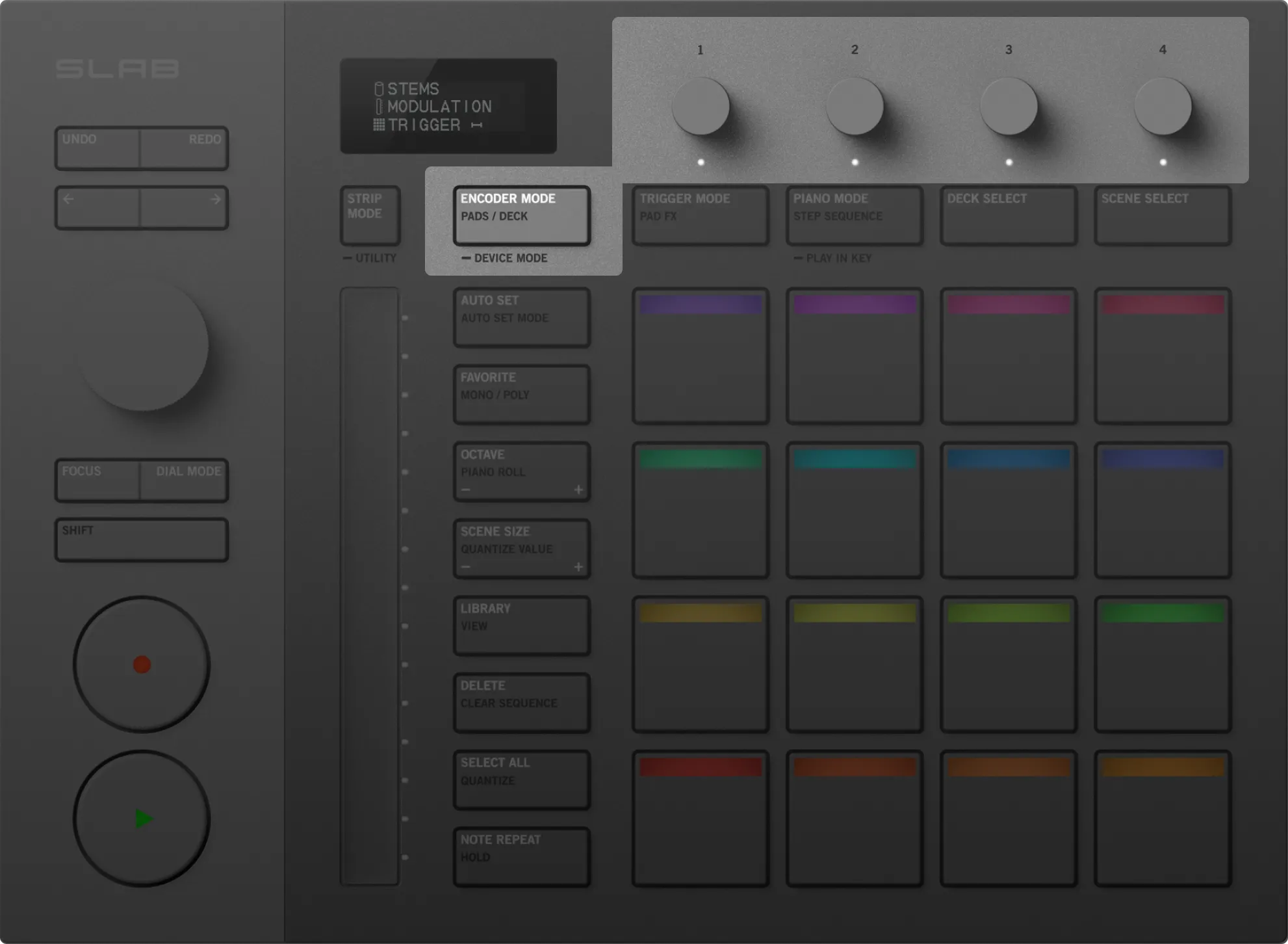Viewport: 1288px width, 944px height.
Task: Open the Deck Select button
Action: (x=1008, y=215)
